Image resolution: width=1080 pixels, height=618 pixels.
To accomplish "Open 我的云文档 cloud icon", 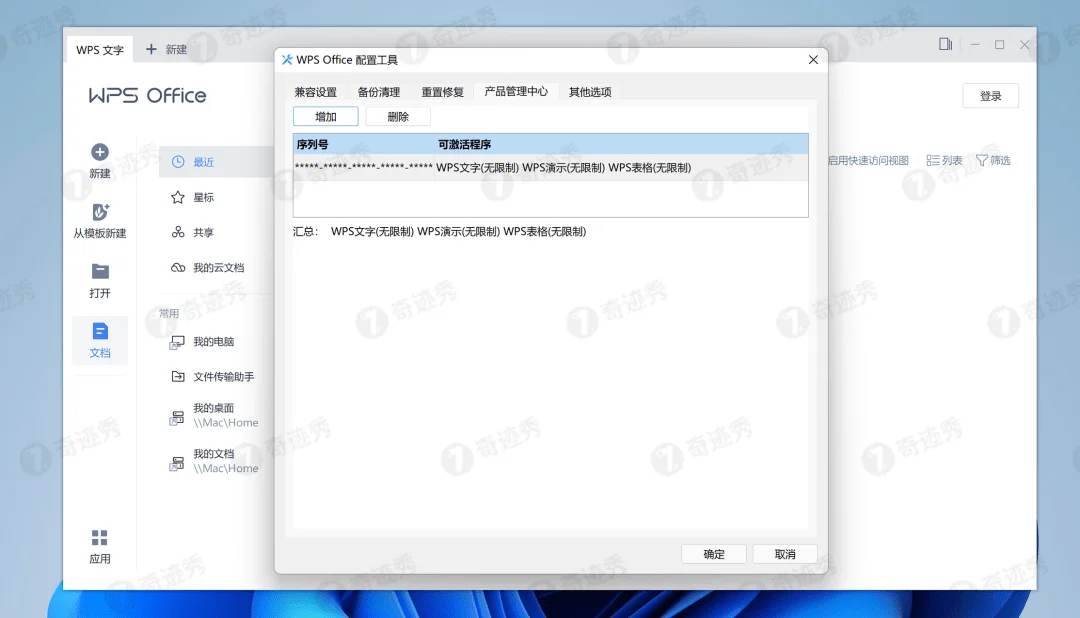I will (180, 267).
